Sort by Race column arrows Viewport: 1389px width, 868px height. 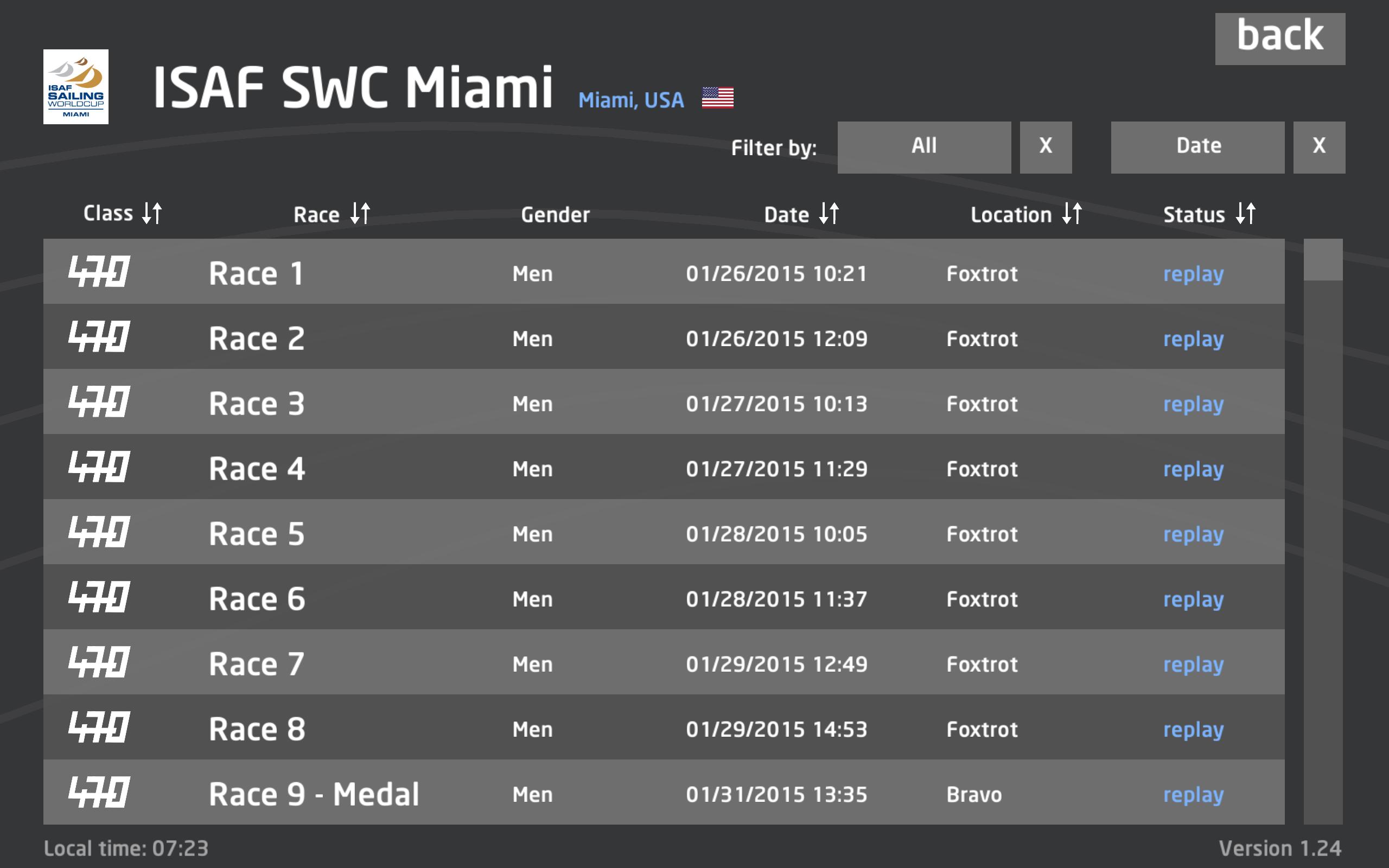(x=360, y=214)
